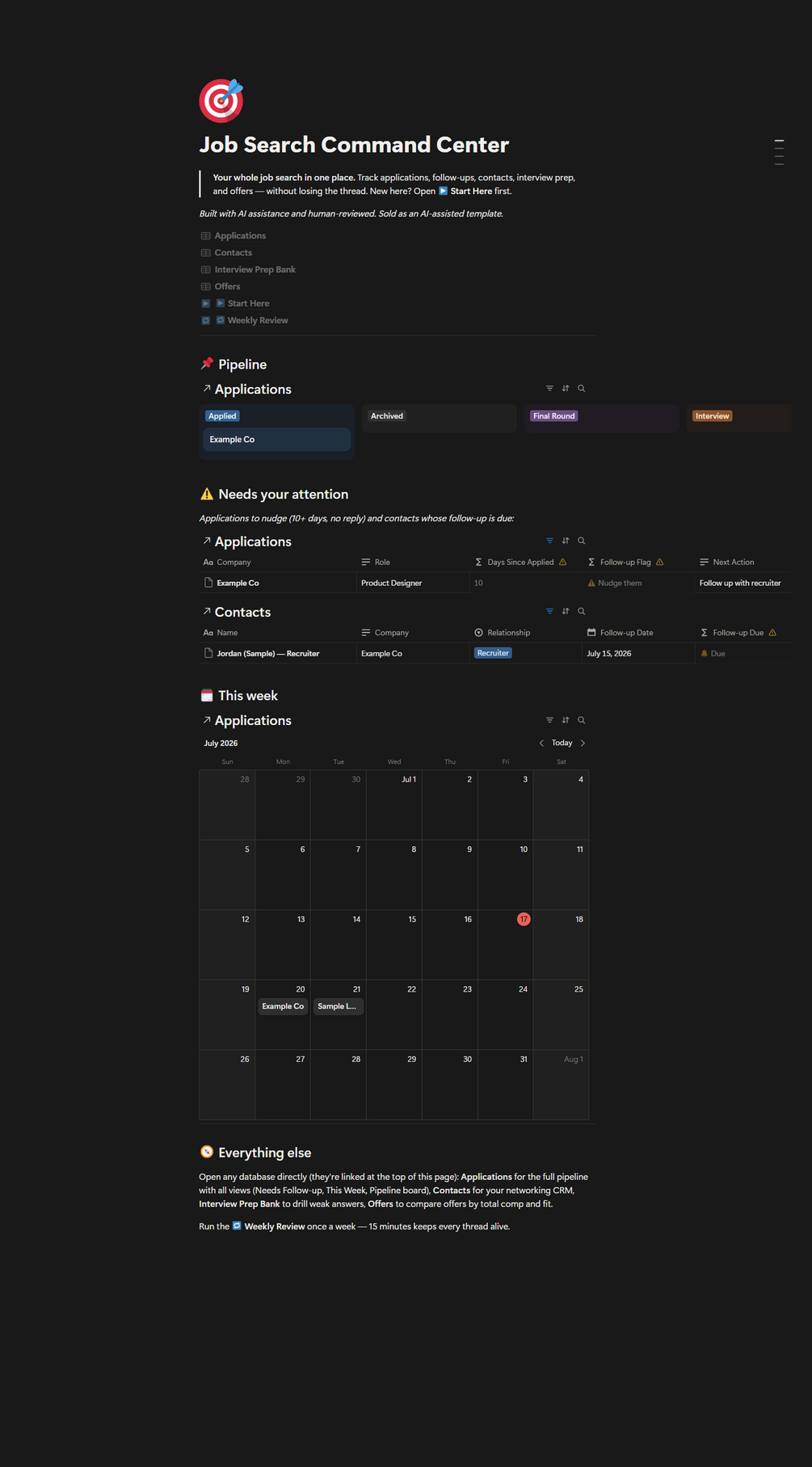Click warning icon beside Follow-up Due

point(772,633)
